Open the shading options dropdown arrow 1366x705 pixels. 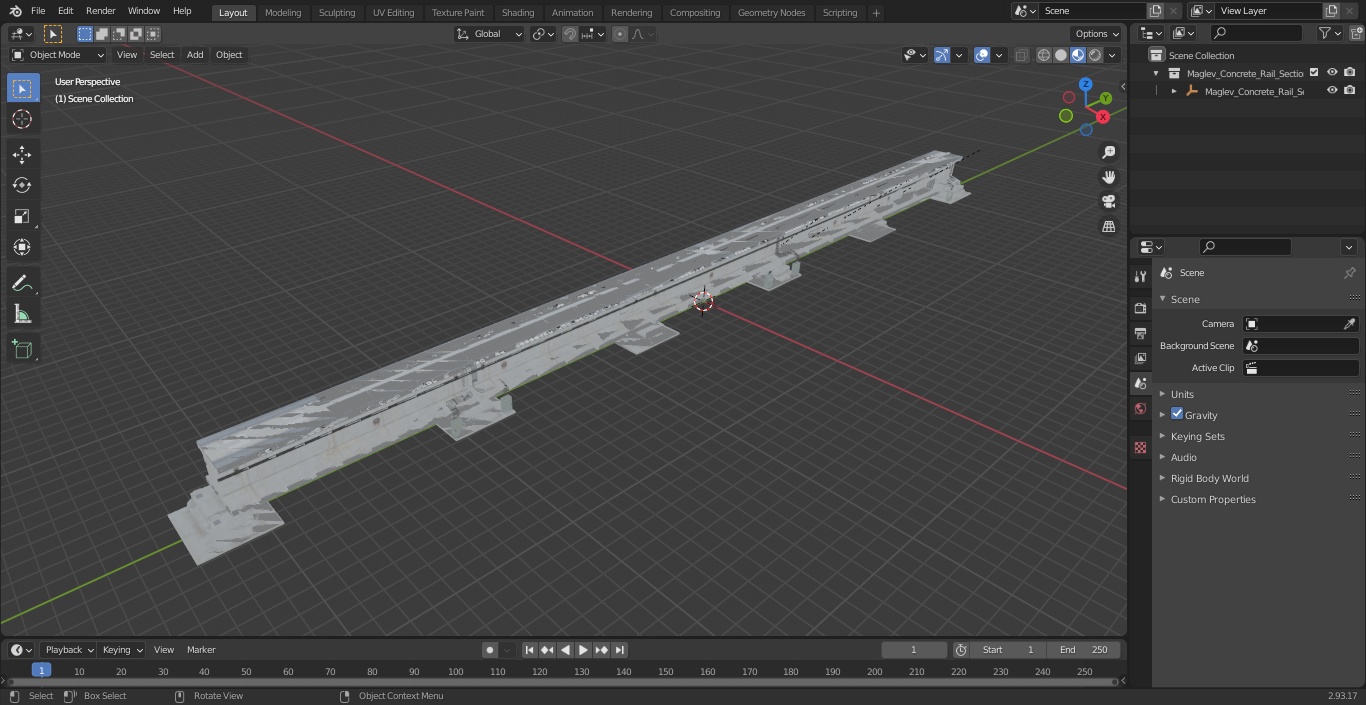click(x=1112, y=55)
